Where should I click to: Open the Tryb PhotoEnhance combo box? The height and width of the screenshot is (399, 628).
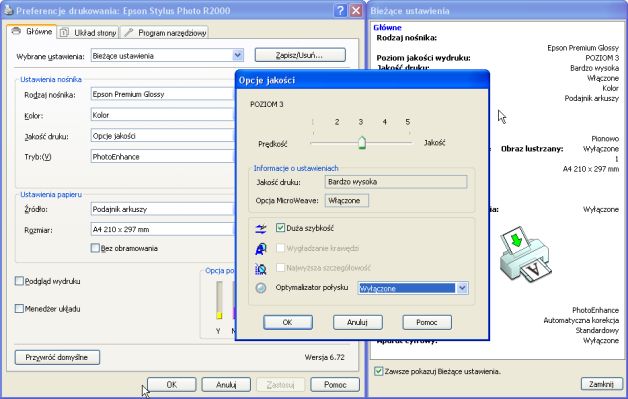click(x=163, y=157)
